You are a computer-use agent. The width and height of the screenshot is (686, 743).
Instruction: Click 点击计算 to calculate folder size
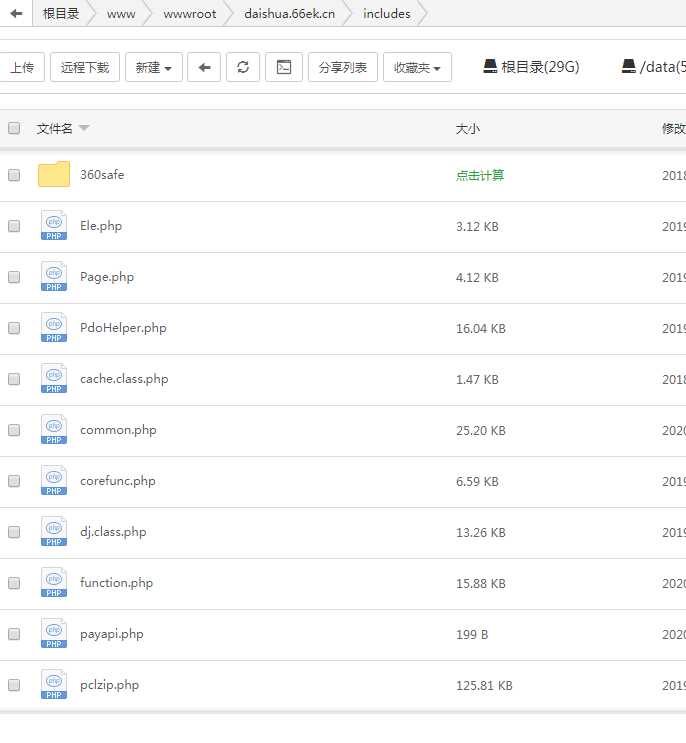click(x=480, y=175)
